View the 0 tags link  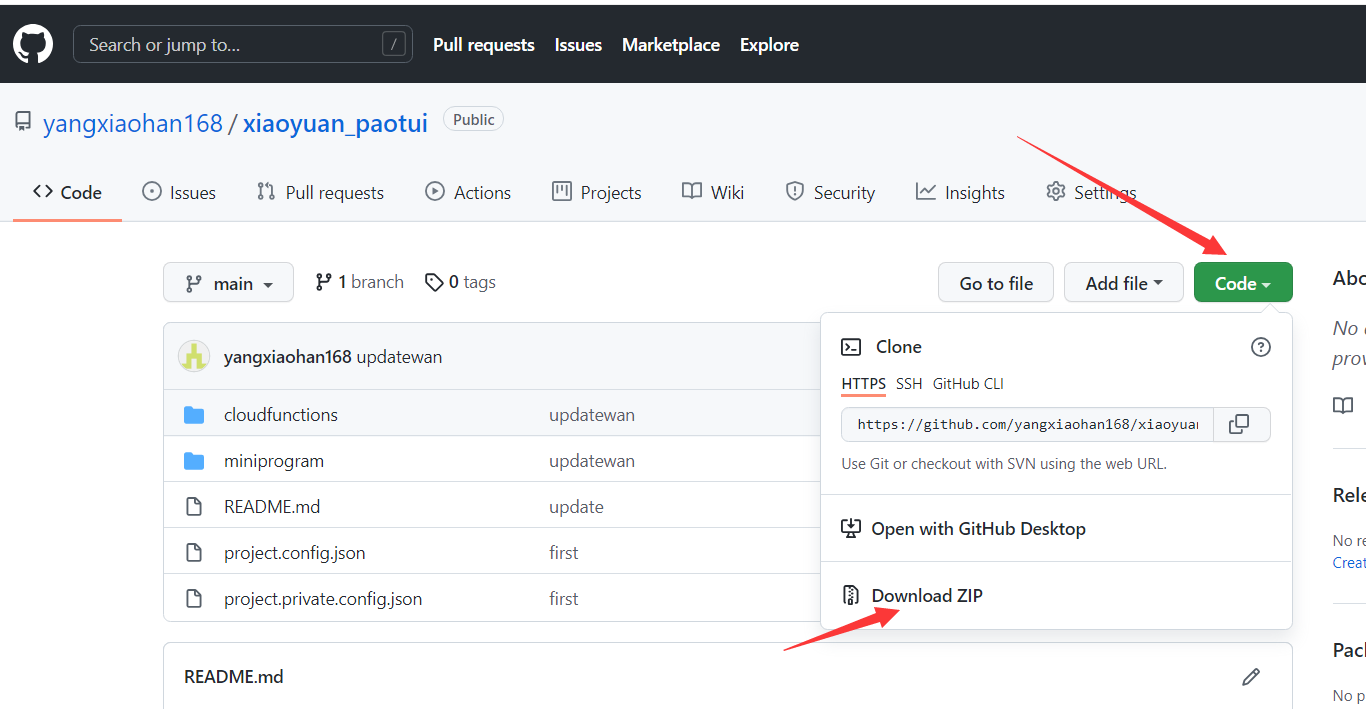click(460, 282)
